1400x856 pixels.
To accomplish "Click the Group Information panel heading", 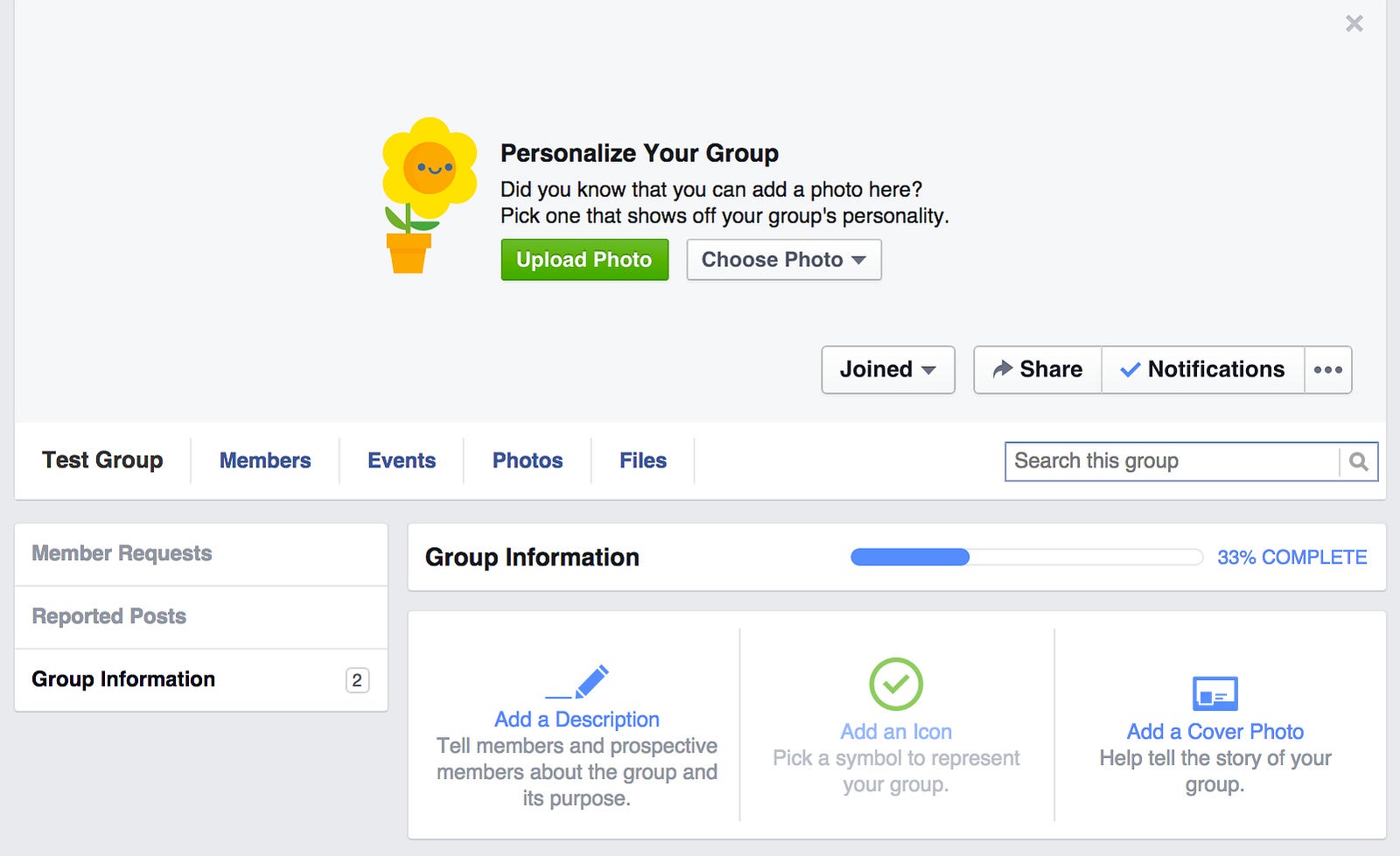I will (532, 558).
